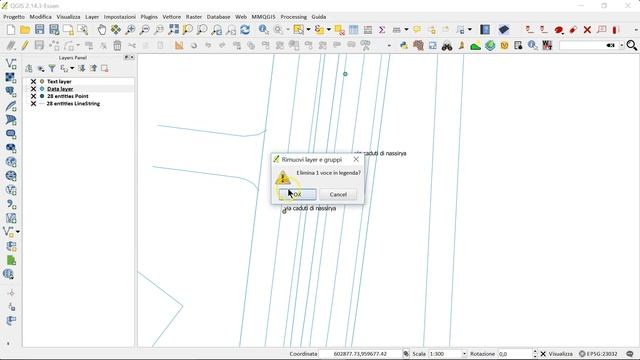The height and width of the screenshot is (360, 640).
Task: Close the Rimuovi layer e gruppi dialog
Action: tap(356, 159)
